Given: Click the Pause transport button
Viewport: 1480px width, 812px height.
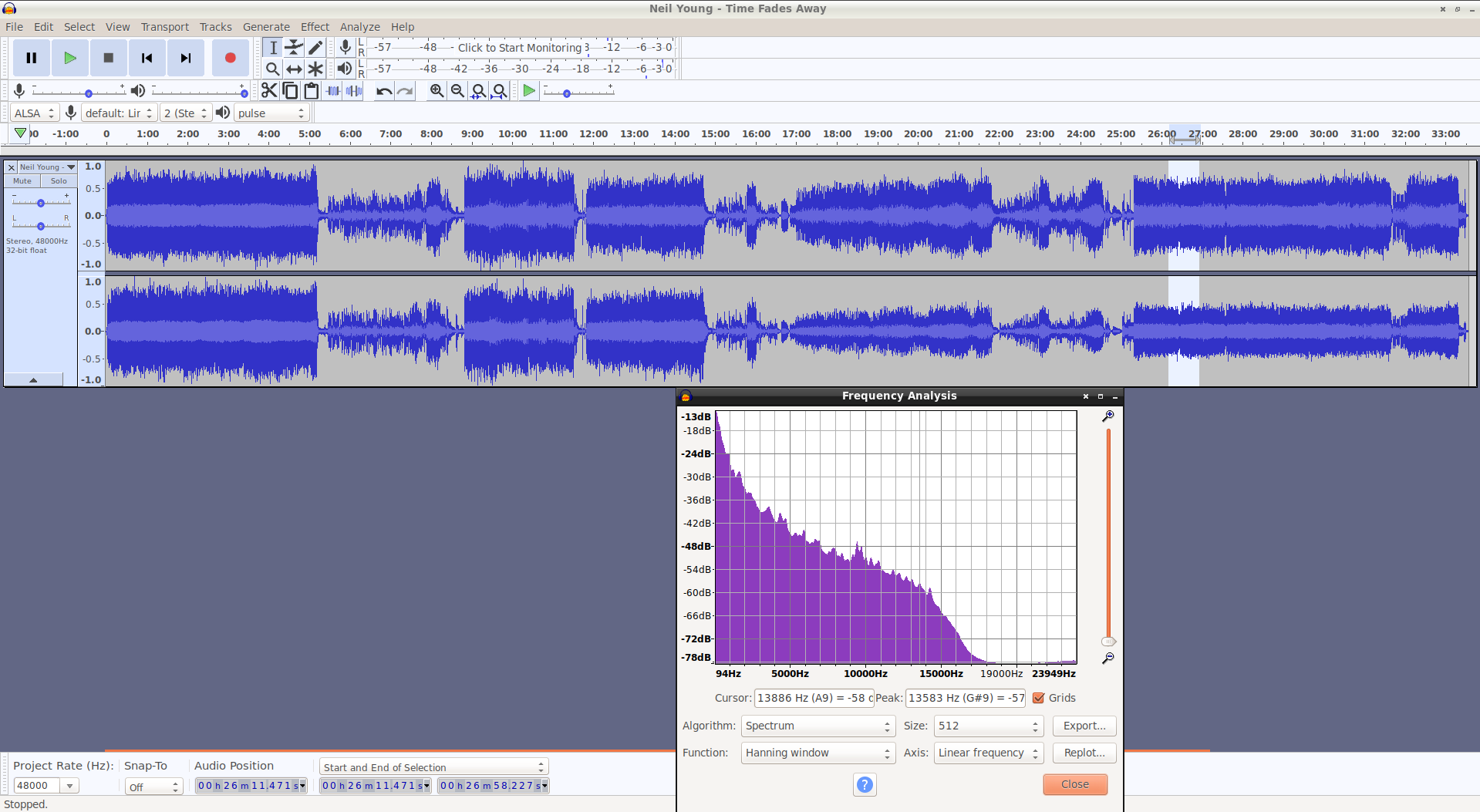Looking at the screenshot, I should click(x=32, y=58).
